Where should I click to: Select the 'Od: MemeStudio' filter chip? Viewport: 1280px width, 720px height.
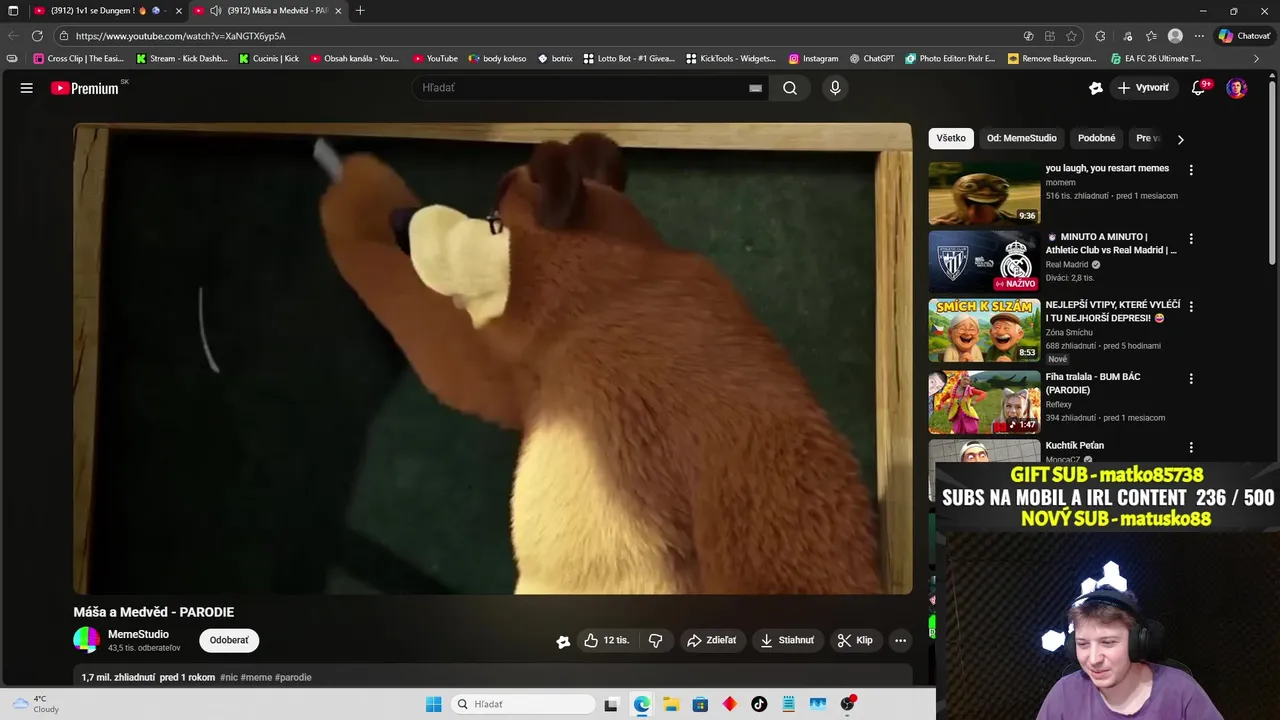pos(1021,138)
